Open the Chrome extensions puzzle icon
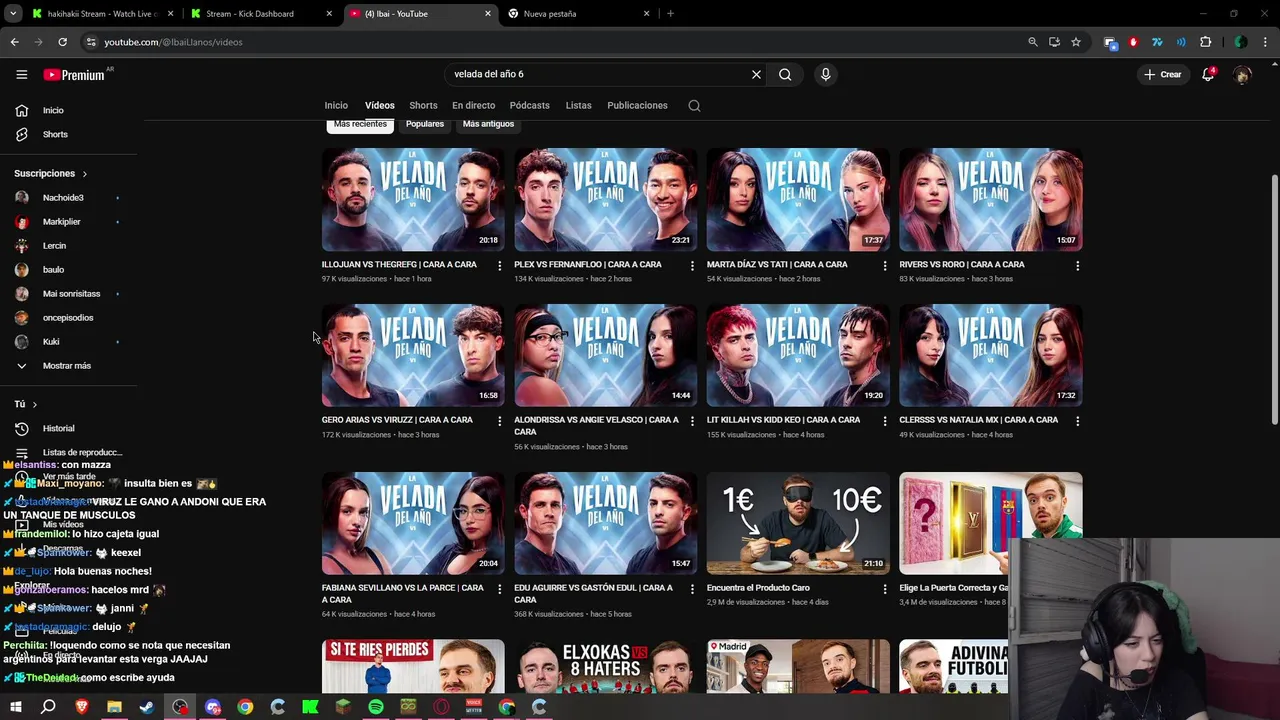1280x720 pixels. (1205, 42)
